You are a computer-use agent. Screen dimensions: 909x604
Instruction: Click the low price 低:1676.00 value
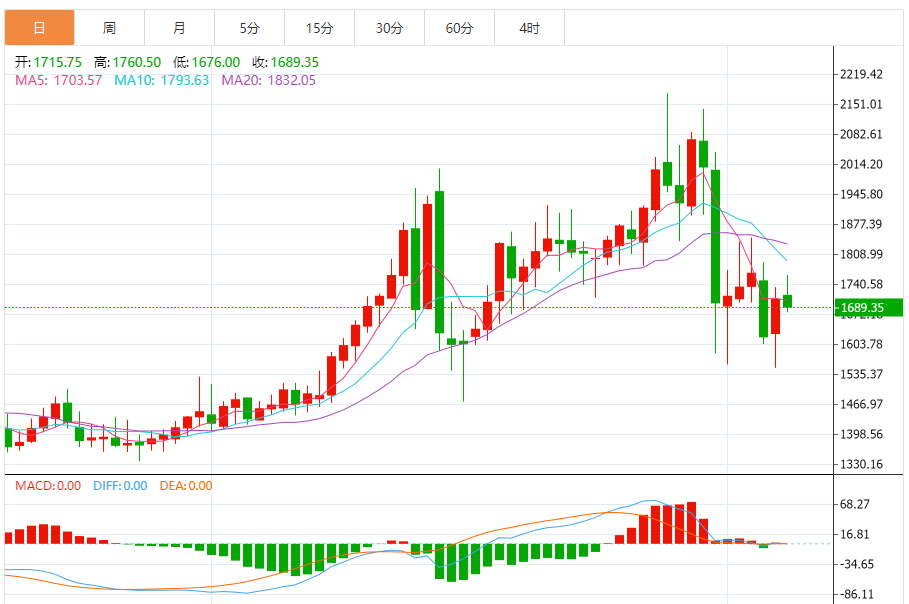[x=205, y=62]
